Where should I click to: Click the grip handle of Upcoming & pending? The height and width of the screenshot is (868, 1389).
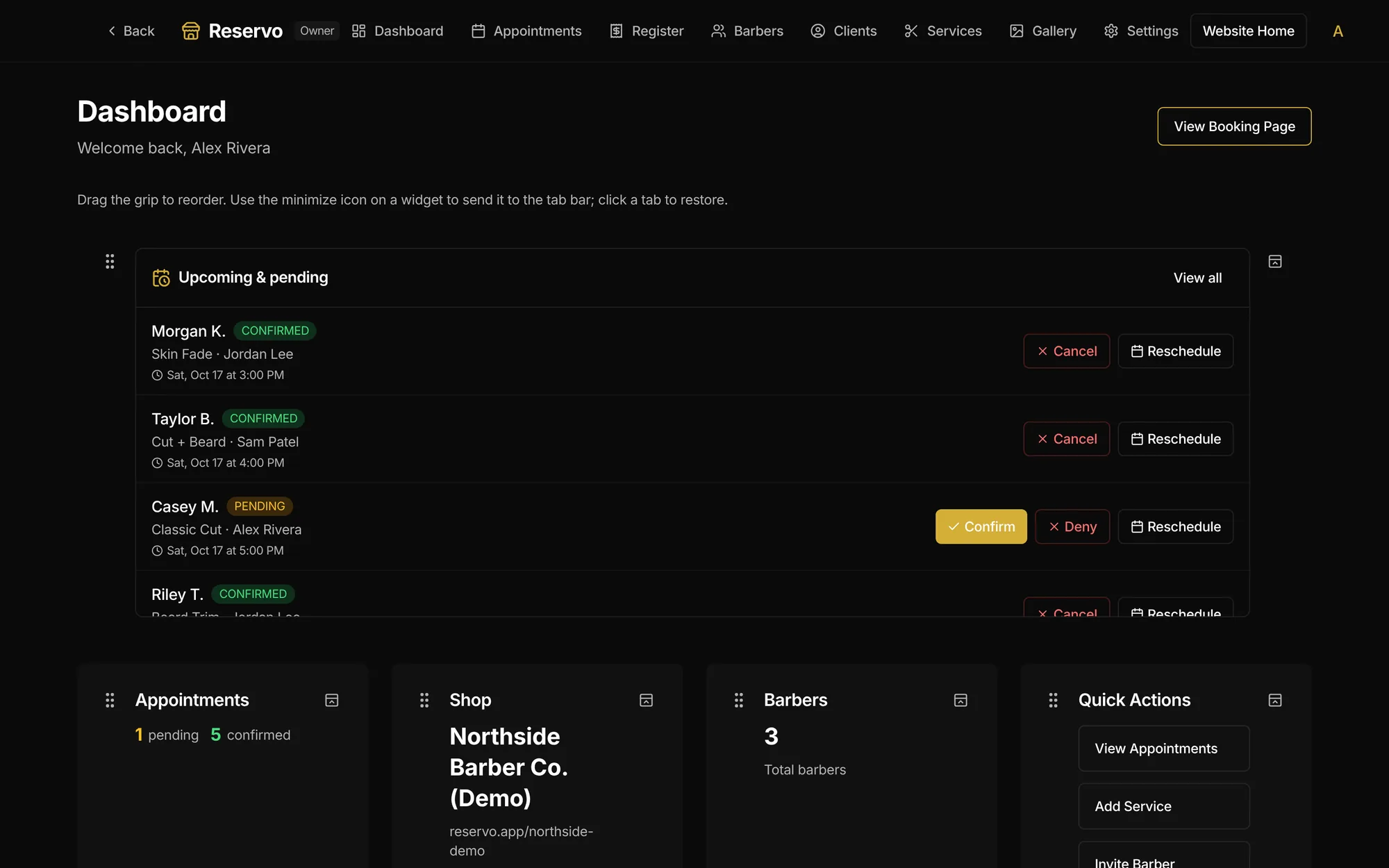110,261
